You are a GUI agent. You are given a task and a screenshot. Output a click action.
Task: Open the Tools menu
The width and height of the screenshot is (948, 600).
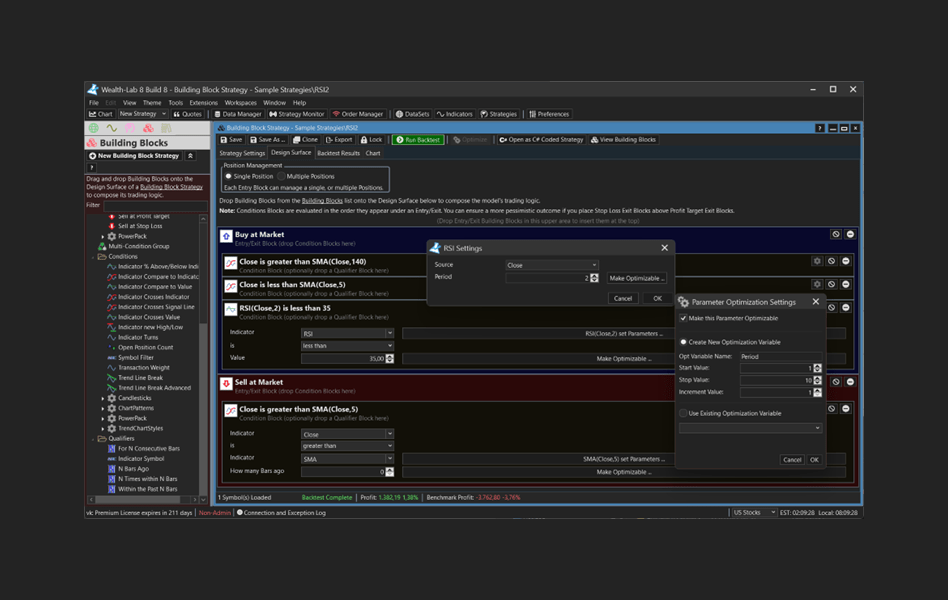click(x=175, y=103)
